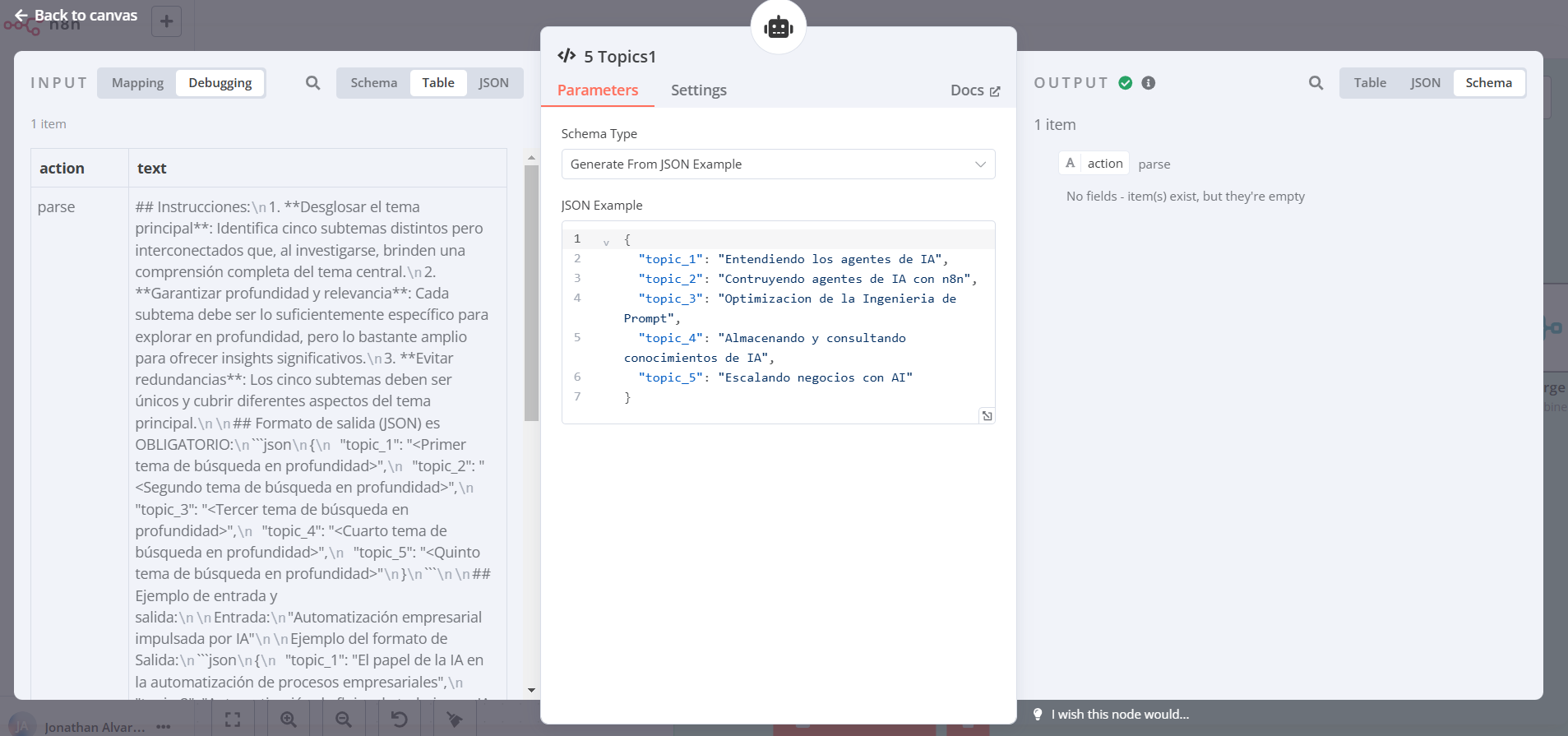Open the user menu ellipsis

pos(163,727)
